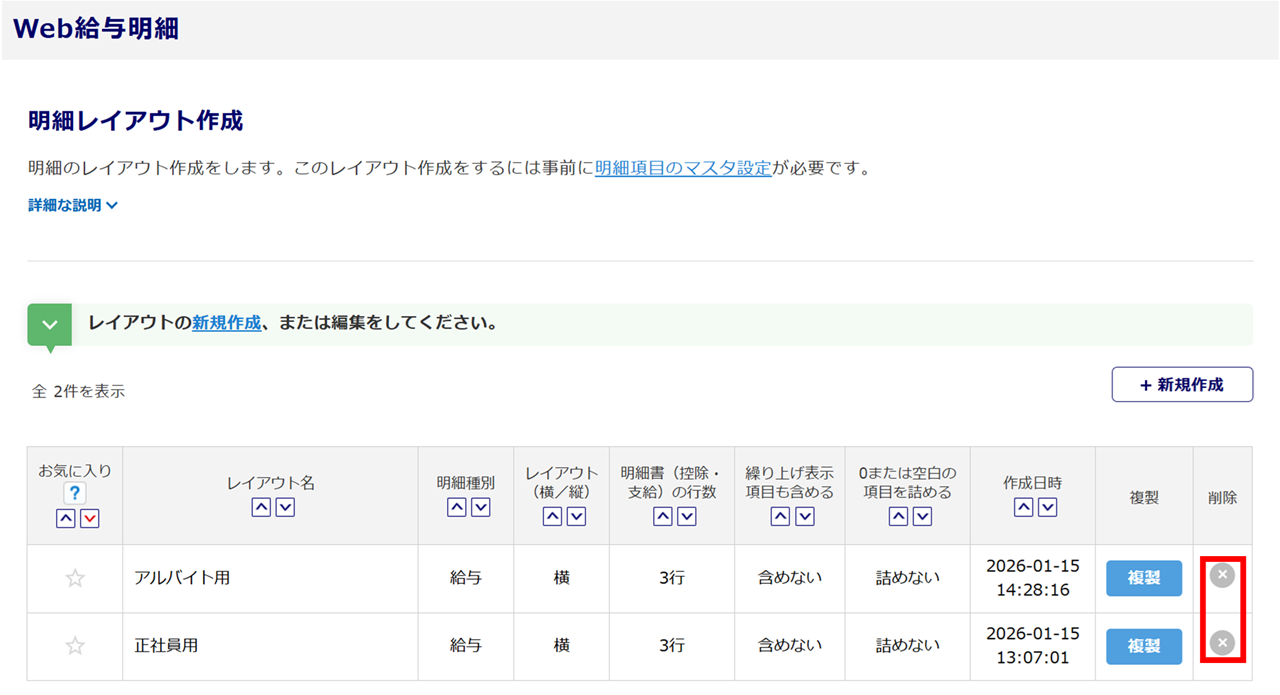This screenshot has width=1280, height=695.
Task: Duplicate the アルバイト用 layout
Action: 1143,578
